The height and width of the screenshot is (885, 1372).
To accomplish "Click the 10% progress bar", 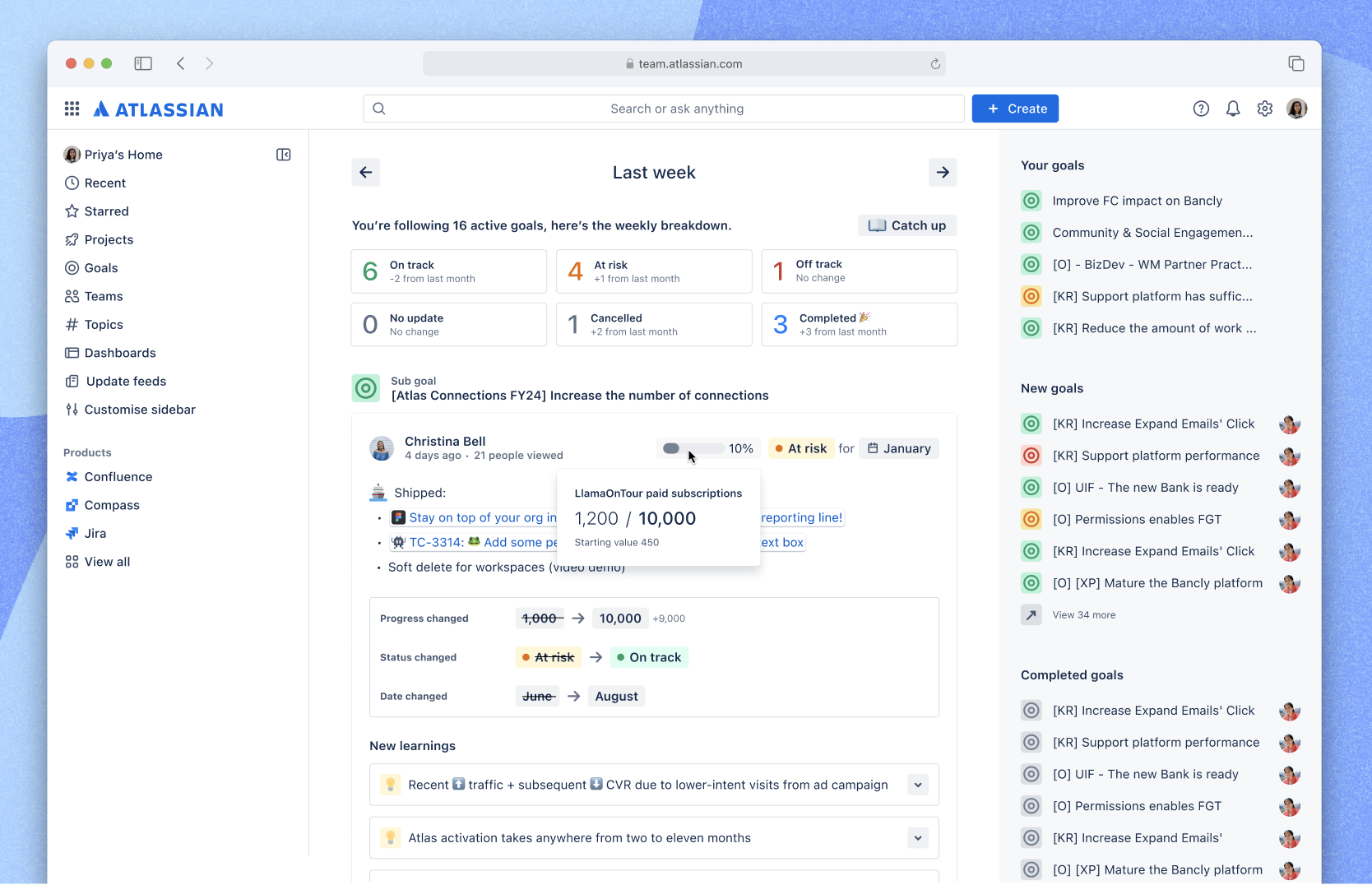I will (x=693, y=448).
